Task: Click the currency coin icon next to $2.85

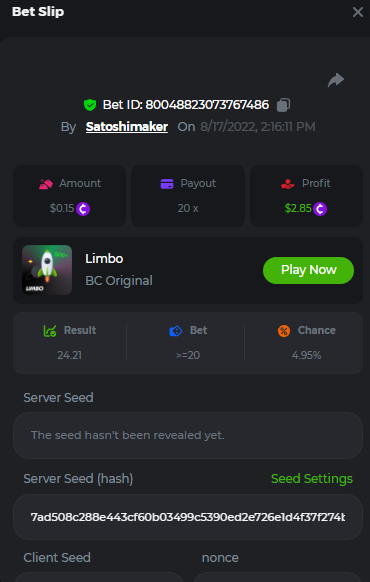Action: (320, 209)
